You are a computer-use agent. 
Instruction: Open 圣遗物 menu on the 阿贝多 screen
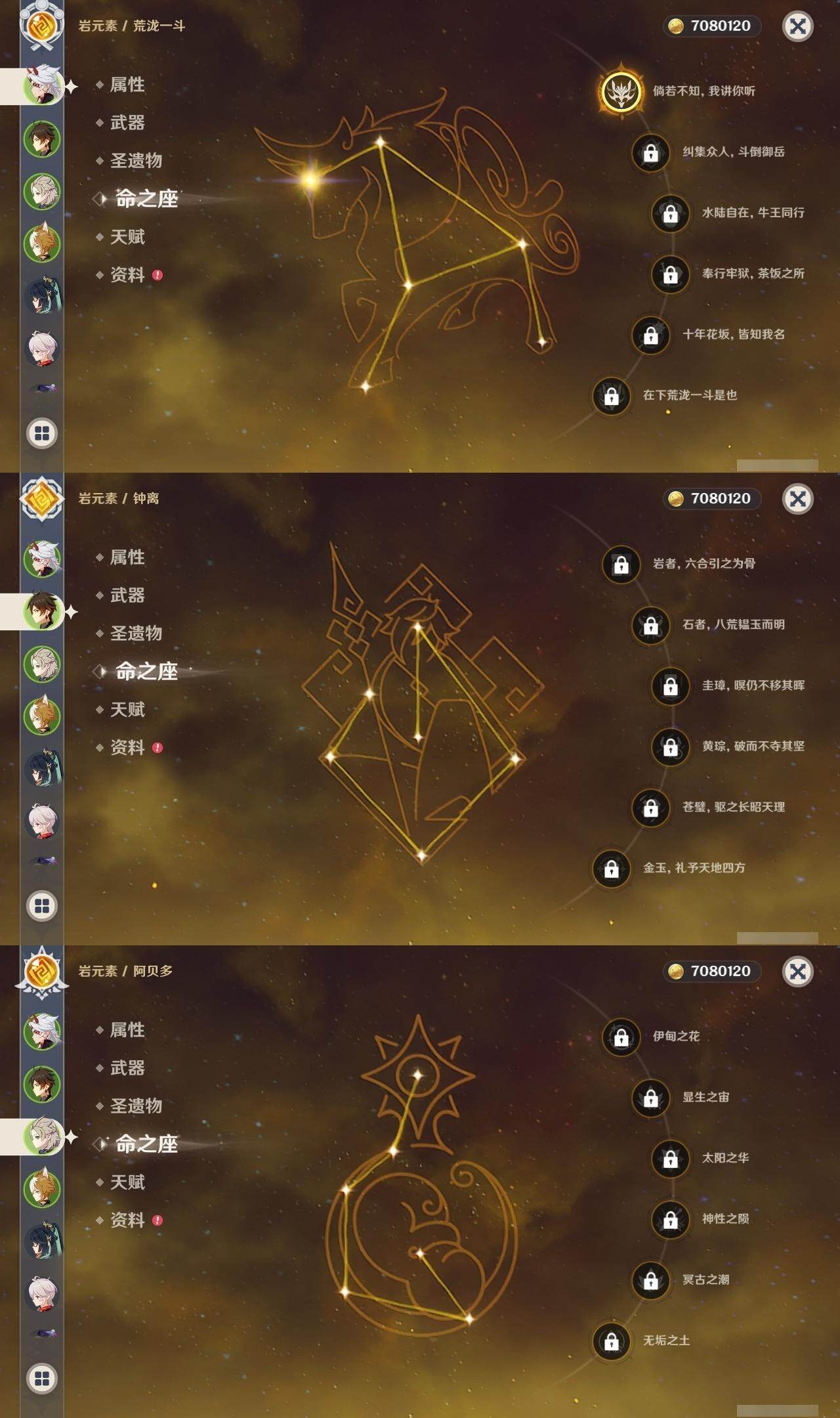[136, 1106]
